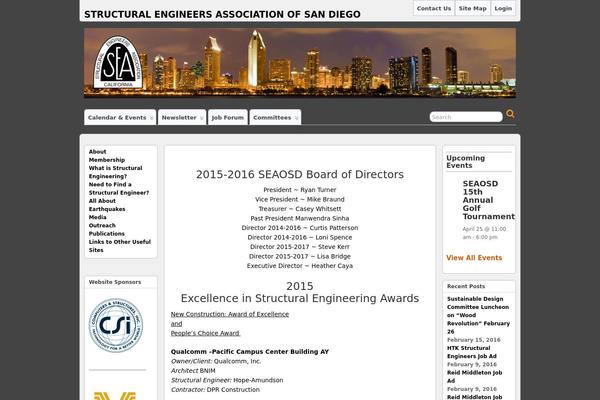This screenshot has height=400, width=600.
Task: Open the Outreach sidebar link
Action: pos(102,225)
